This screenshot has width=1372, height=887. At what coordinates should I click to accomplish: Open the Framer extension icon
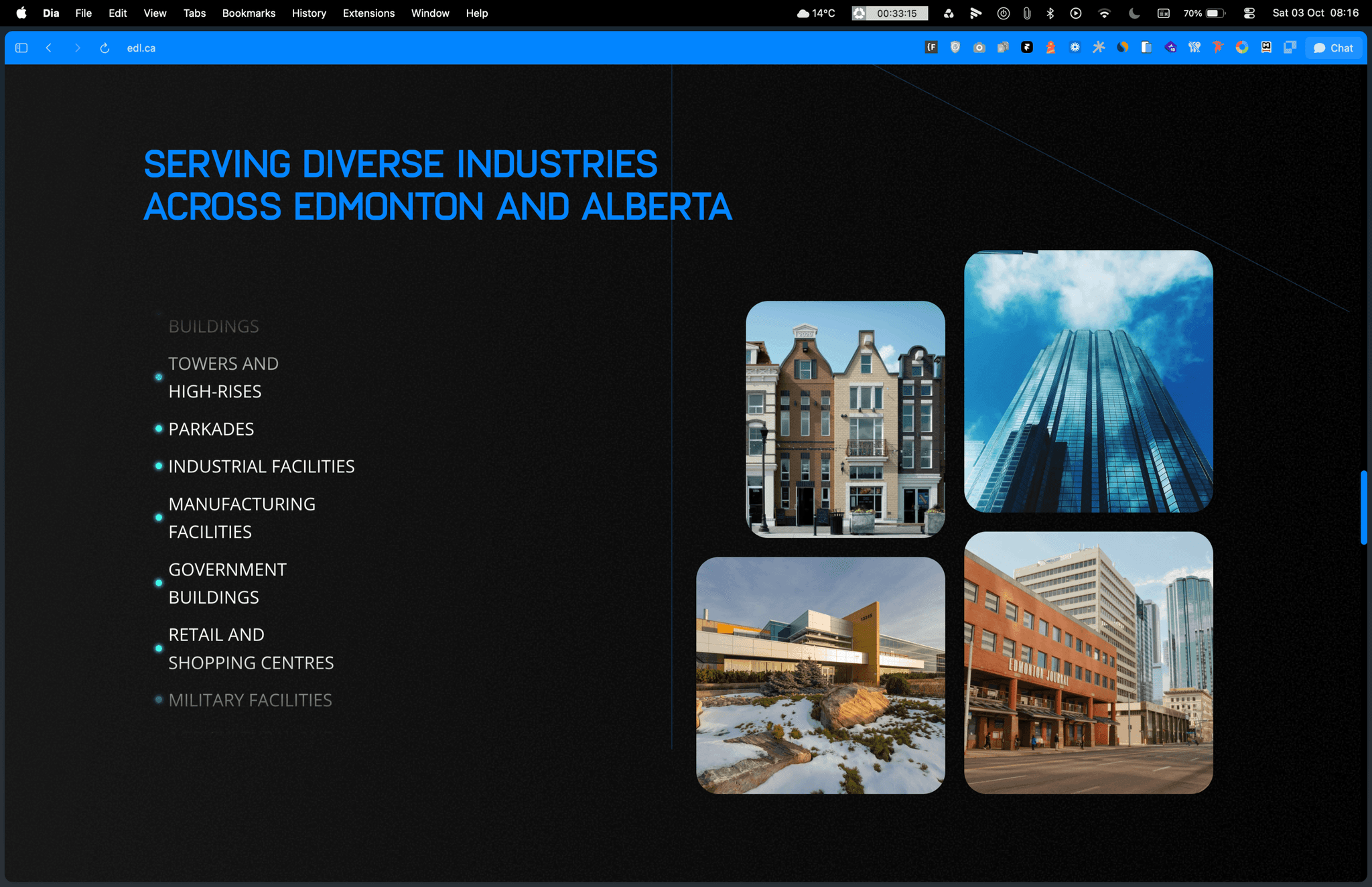(1027, 48)
